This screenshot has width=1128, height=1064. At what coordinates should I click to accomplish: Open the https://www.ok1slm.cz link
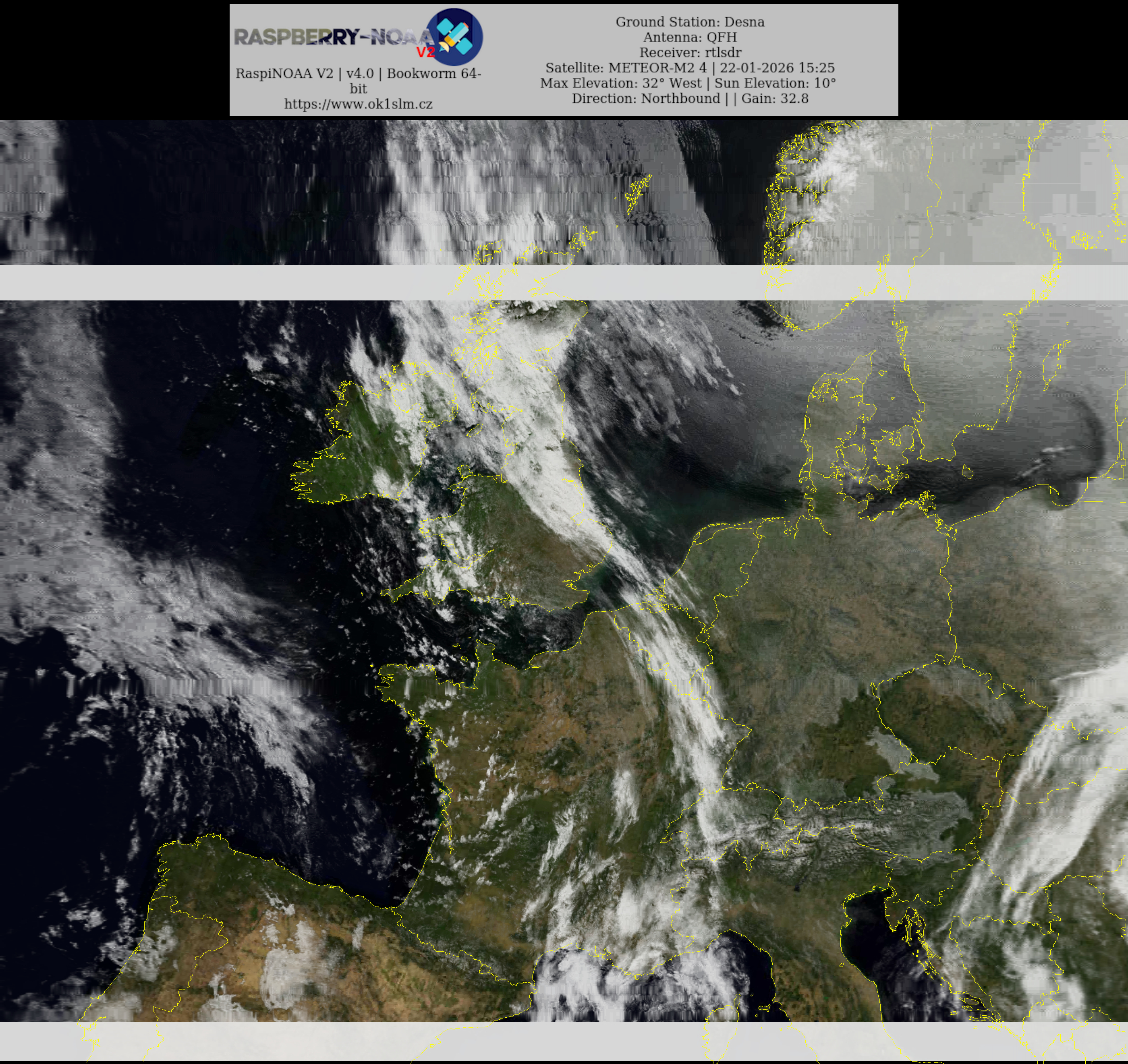click(358, 104)
